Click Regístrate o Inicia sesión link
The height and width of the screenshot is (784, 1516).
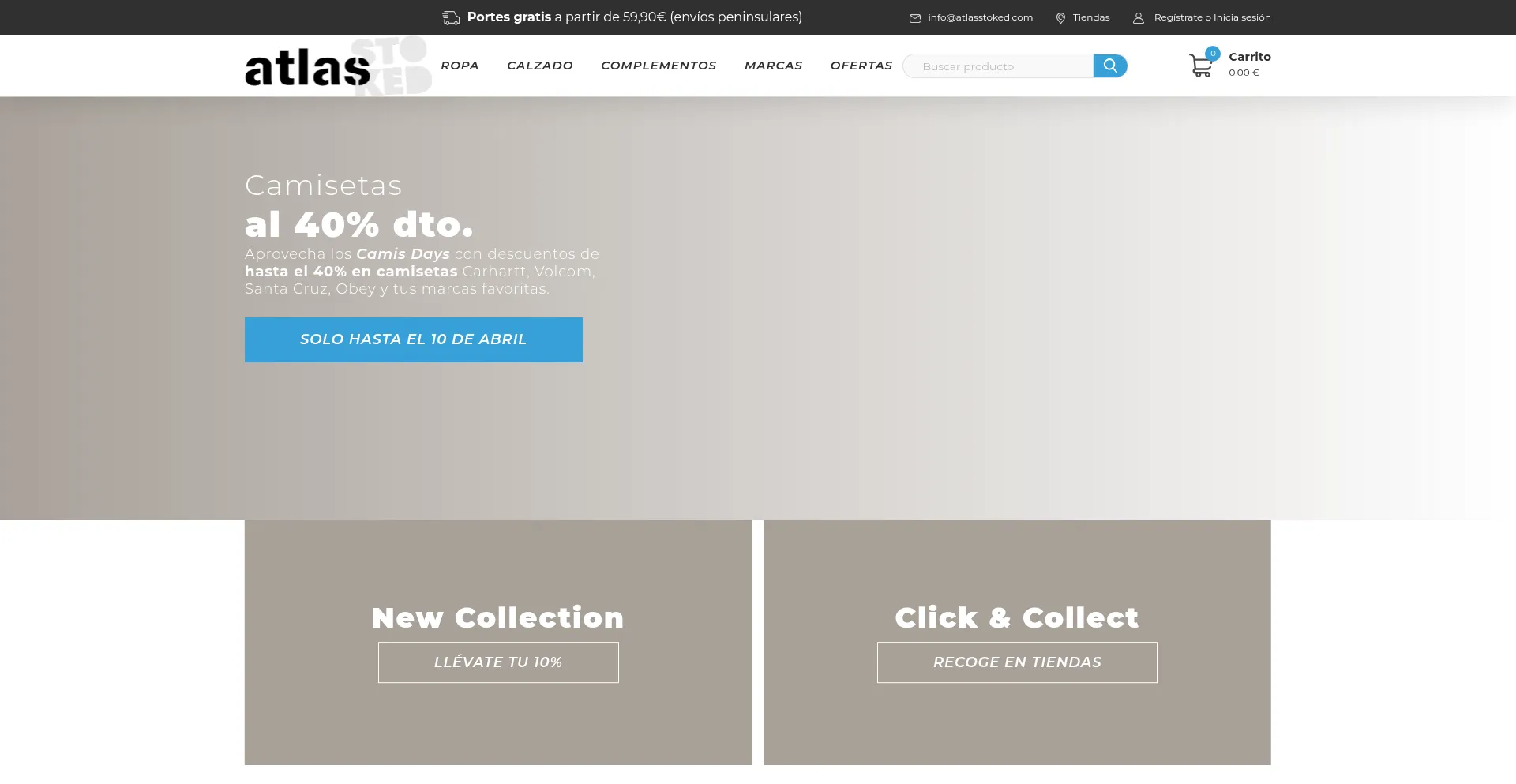(1212, 17)
